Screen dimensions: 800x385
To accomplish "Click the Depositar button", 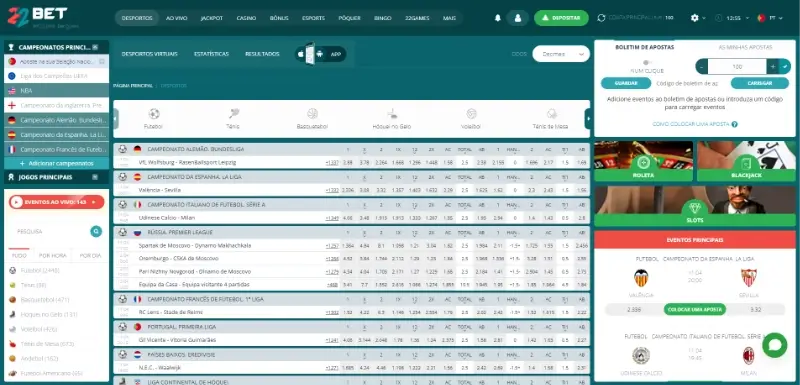I will [x=561, y=18].
